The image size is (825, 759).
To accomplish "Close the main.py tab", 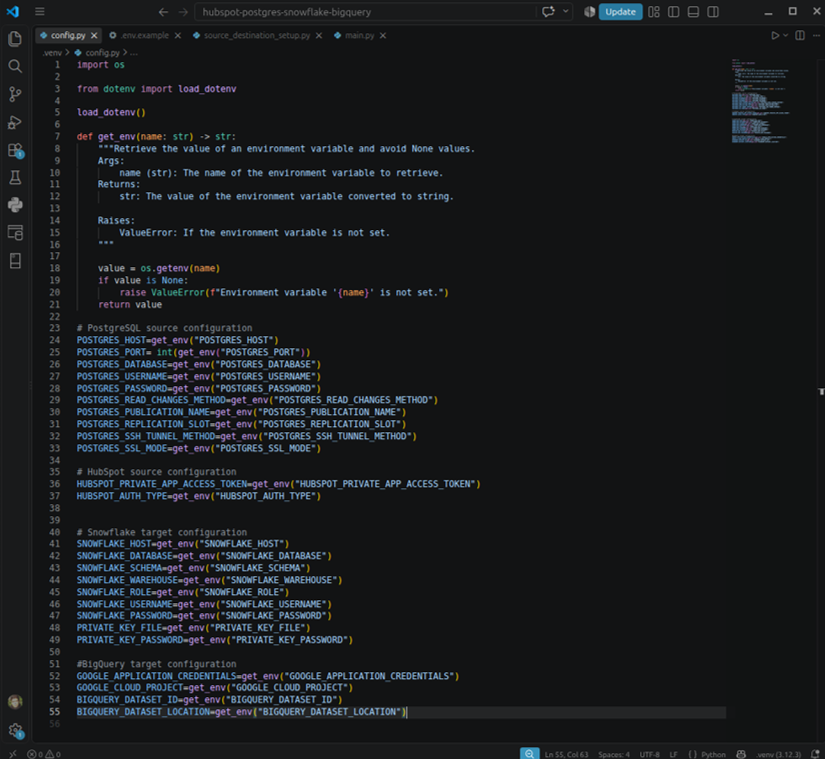I will (383, 35).
